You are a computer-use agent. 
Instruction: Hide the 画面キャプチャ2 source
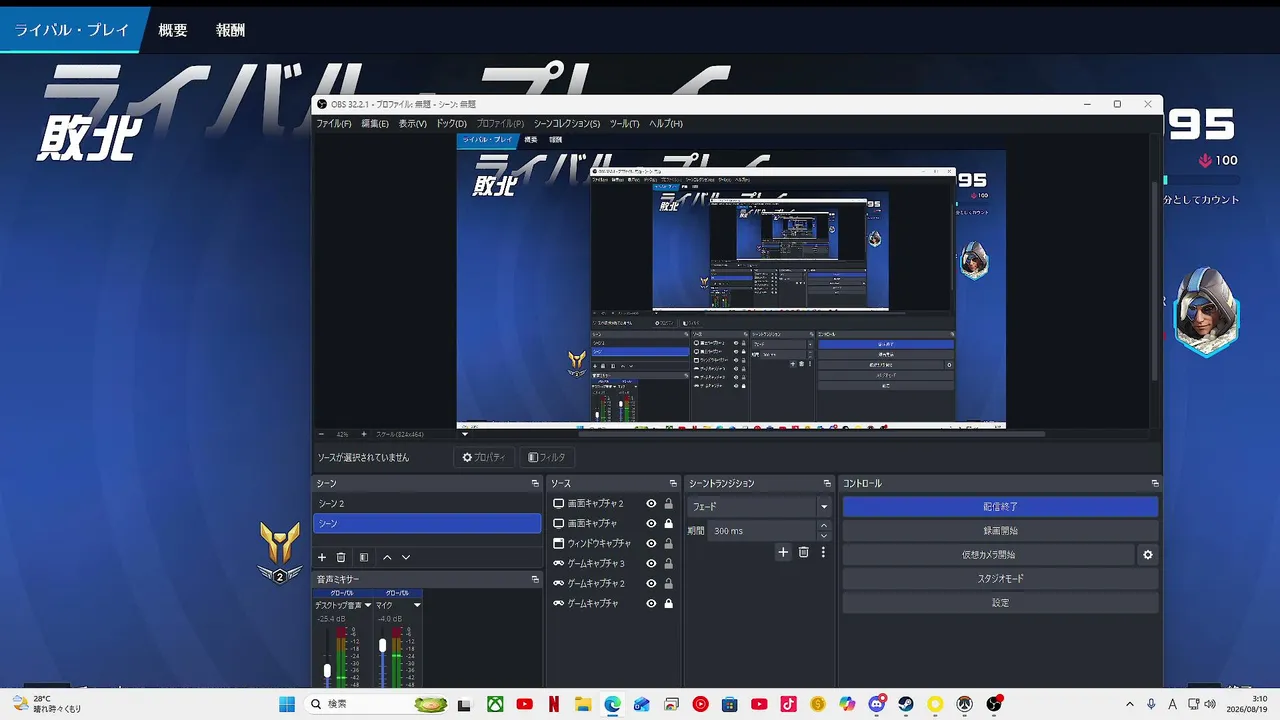[651, 504]
